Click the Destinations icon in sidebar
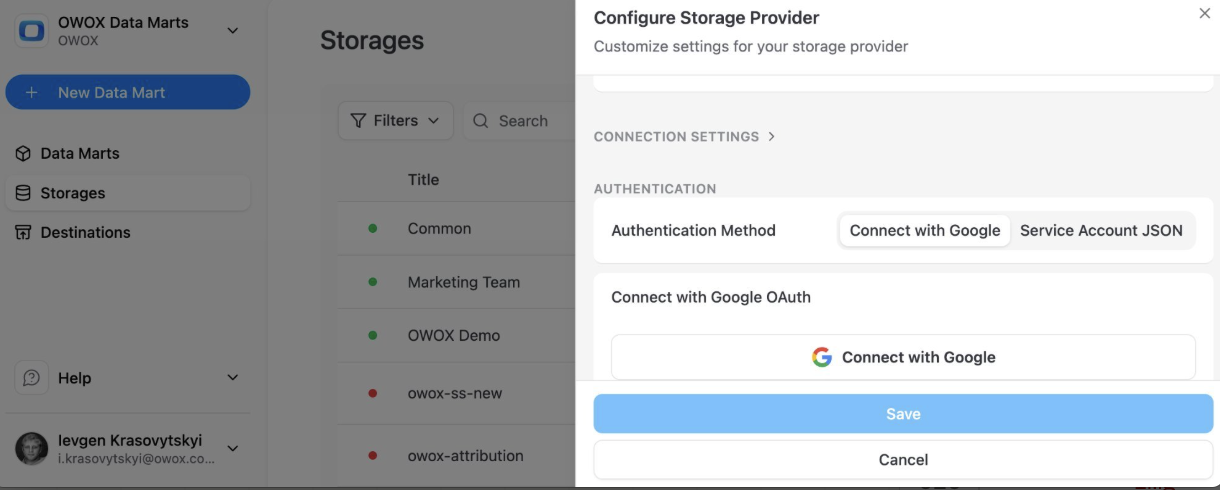 (24, 233)
